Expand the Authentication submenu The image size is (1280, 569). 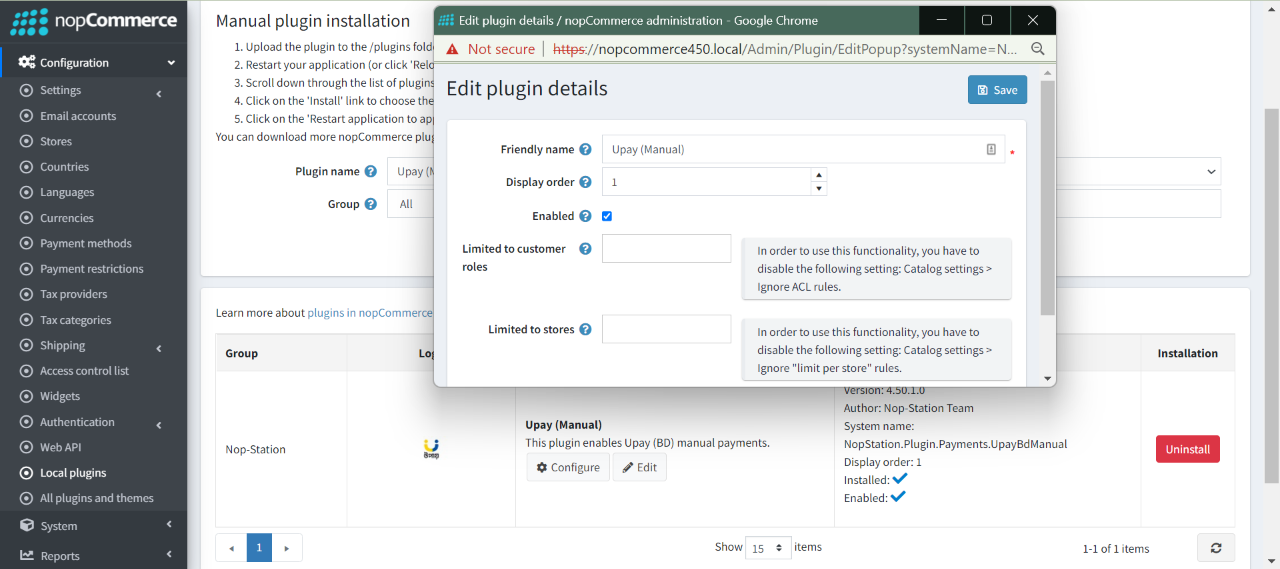[x=159, y=425]
